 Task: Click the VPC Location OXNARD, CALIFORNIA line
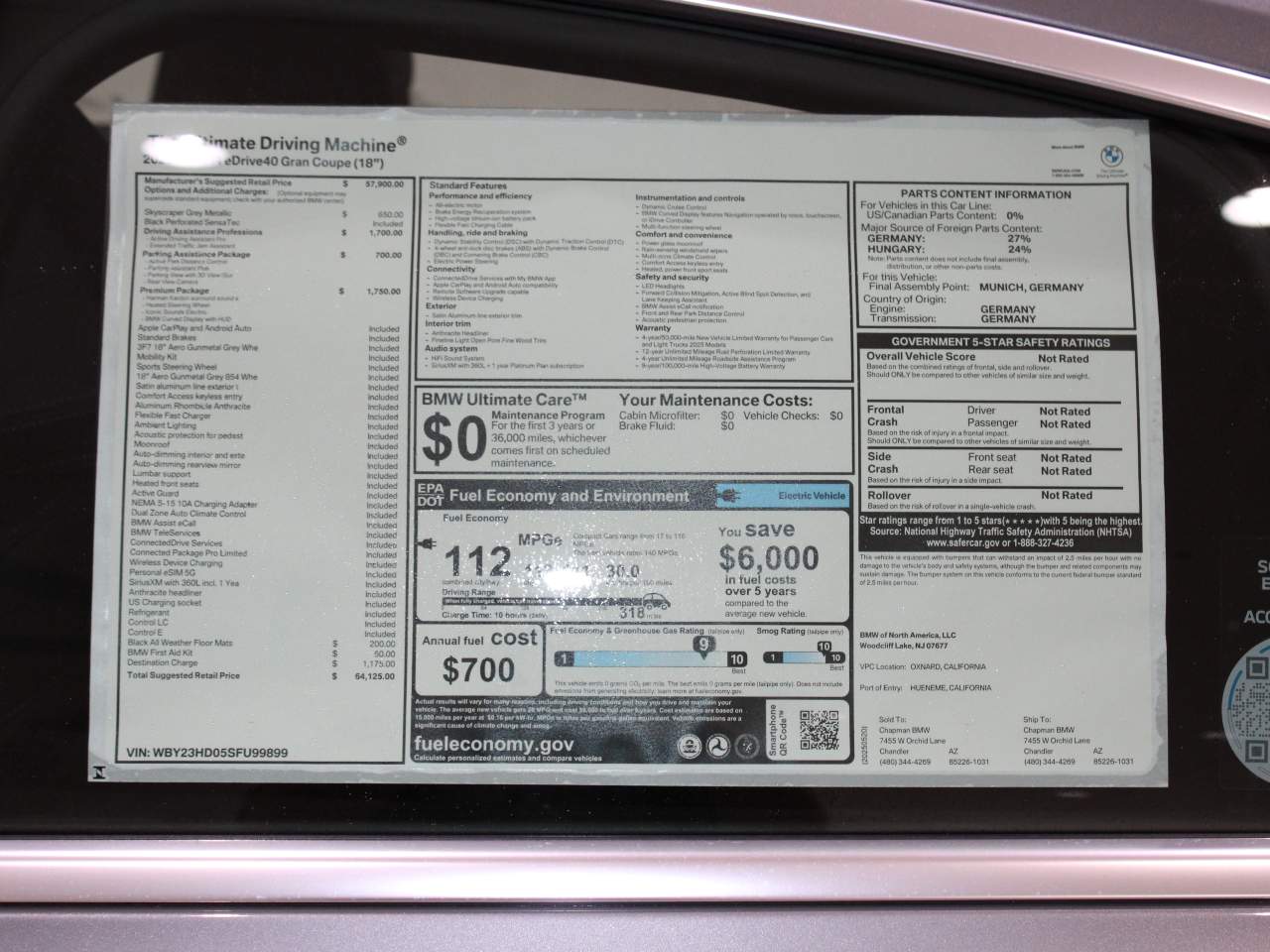click(923, 667)
